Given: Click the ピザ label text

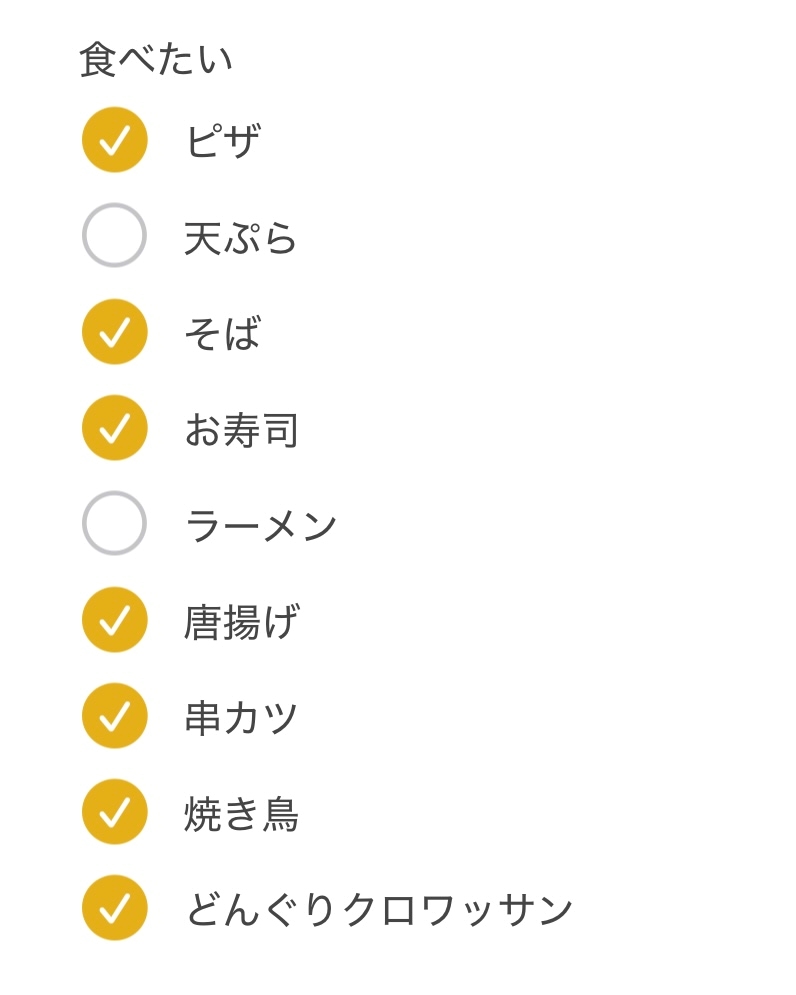Looking at the screenshot, I should click(x=223, y=140).
